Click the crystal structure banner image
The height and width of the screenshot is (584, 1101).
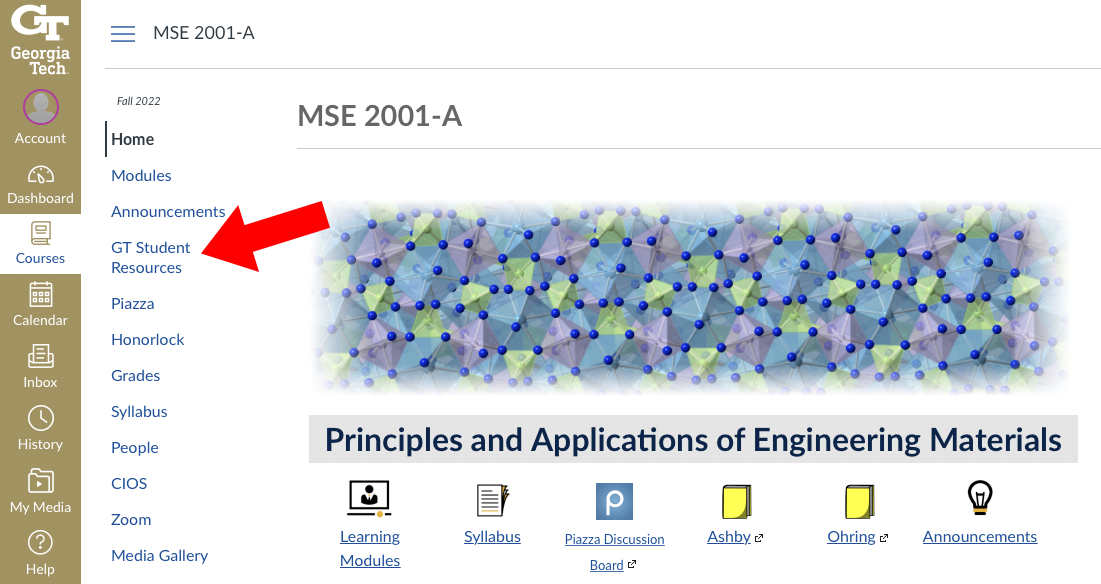[x=690, y=297]
